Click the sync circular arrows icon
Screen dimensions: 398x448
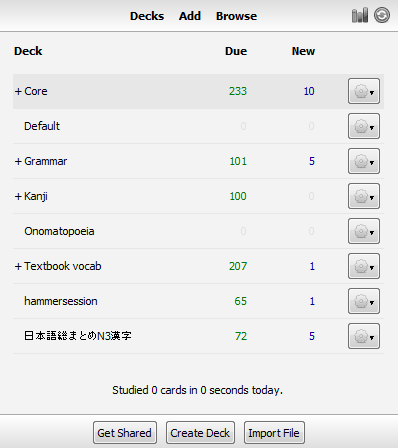[382, 15]
